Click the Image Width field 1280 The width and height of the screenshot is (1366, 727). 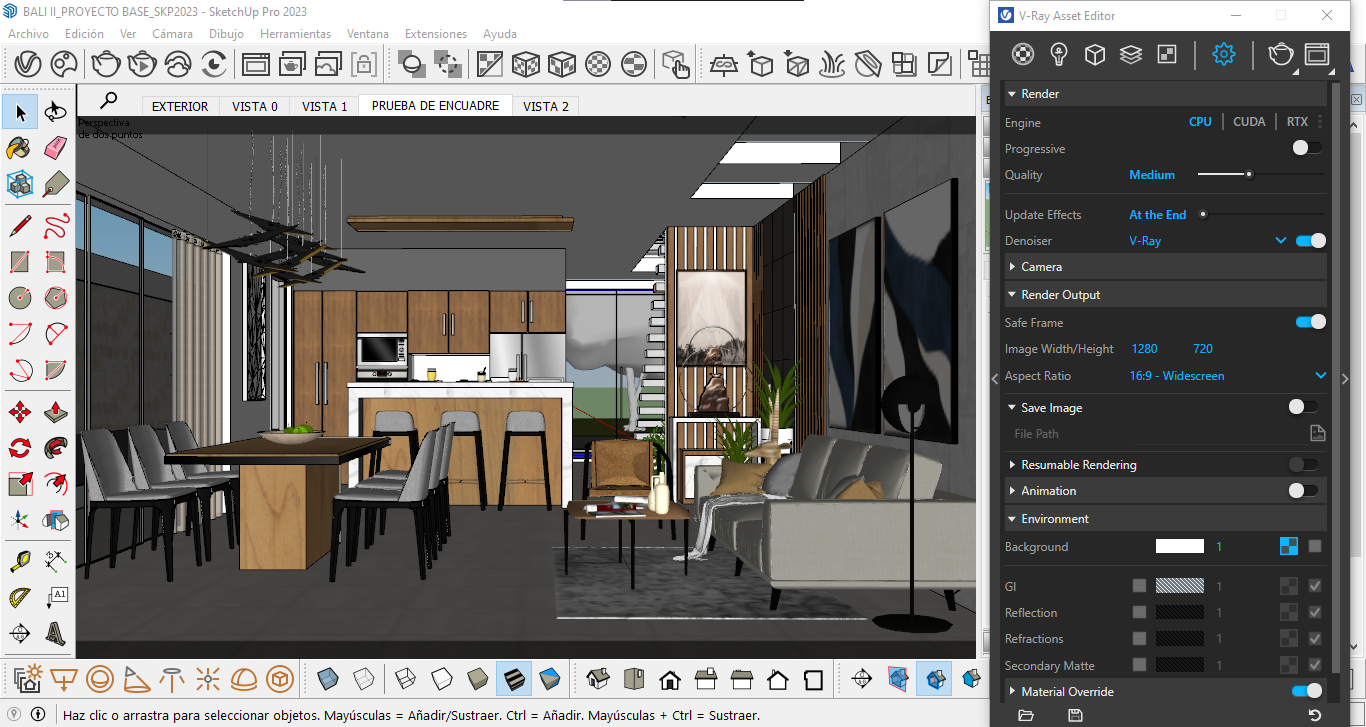pos(1145,349)
